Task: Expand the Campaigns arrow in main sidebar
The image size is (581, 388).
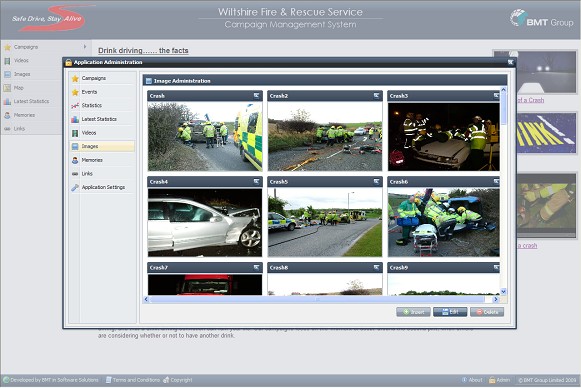Action: 85,47
